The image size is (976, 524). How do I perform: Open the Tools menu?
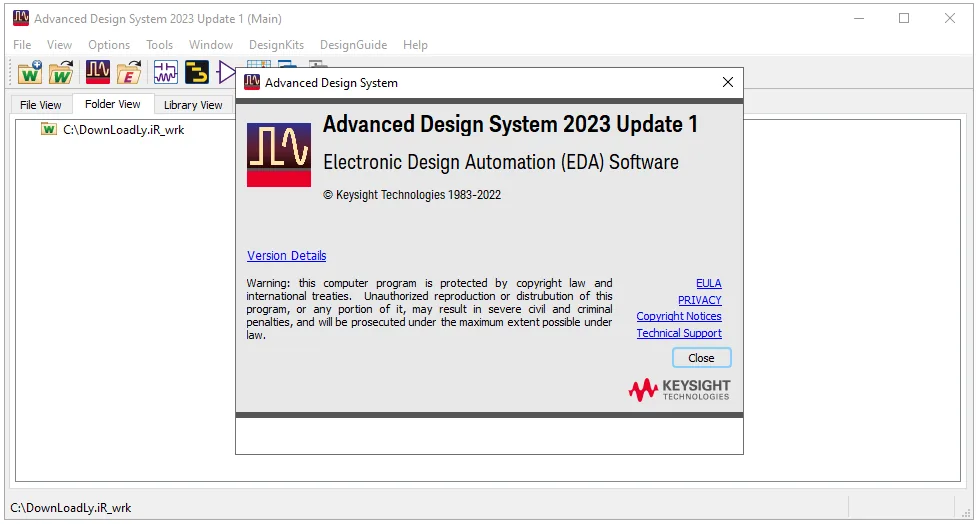coord(159,45)
